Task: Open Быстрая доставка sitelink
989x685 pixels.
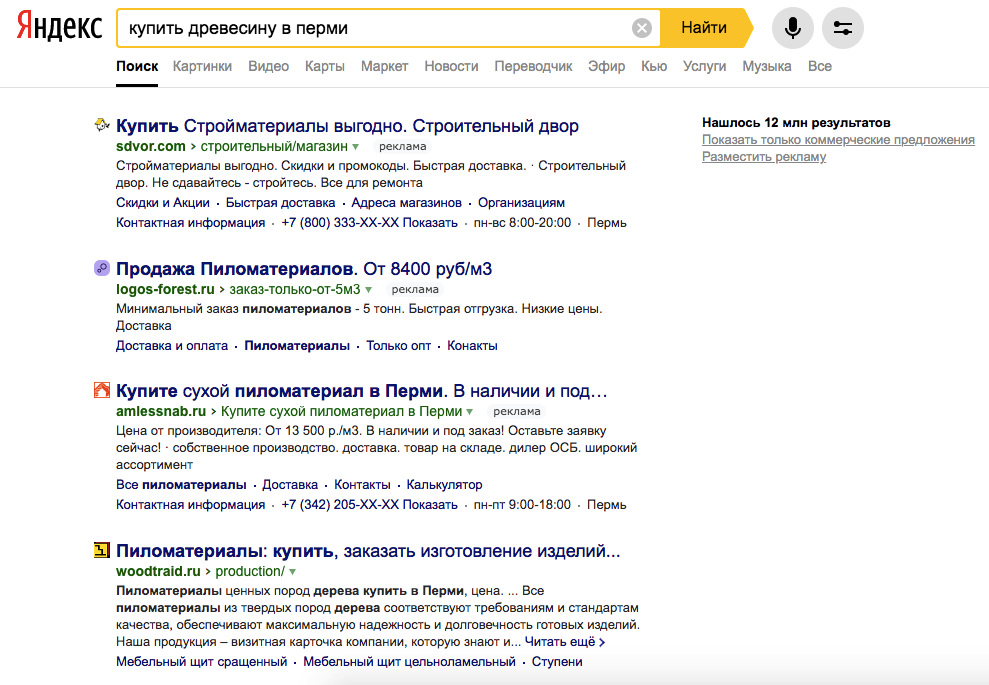Action: (280, 202)
